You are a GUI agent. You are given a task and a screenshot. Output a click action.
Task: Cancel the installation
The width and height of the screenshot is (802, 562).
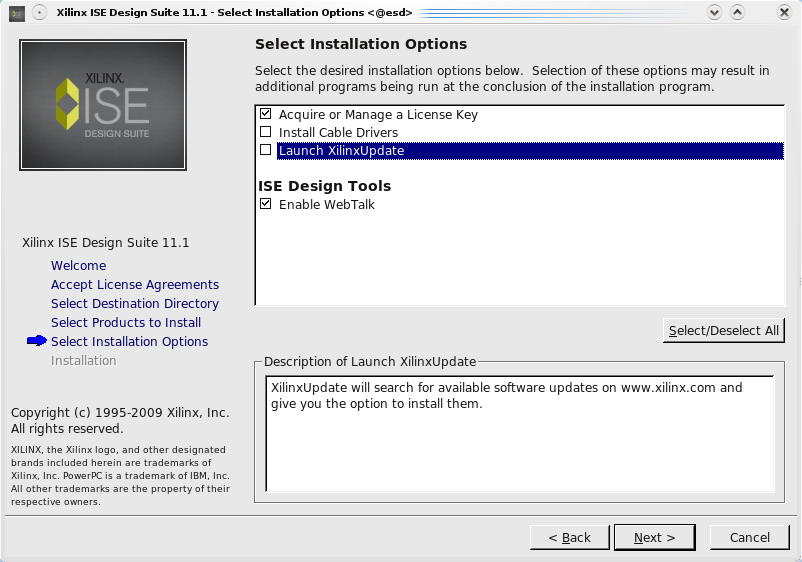click(749, 537)
